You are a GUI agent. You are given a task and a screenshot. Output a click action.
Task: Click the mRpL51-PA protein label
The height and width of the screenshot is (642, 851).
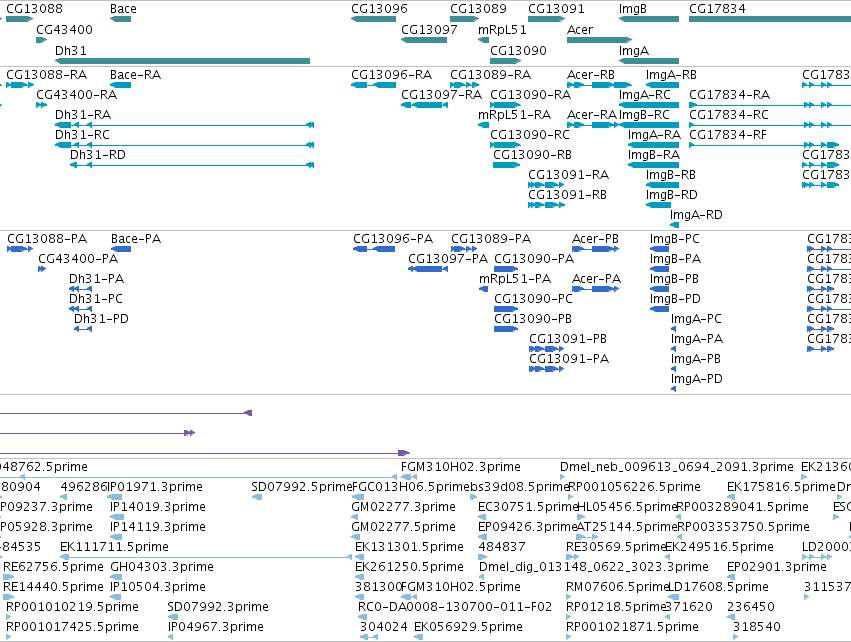coord(515,279)
